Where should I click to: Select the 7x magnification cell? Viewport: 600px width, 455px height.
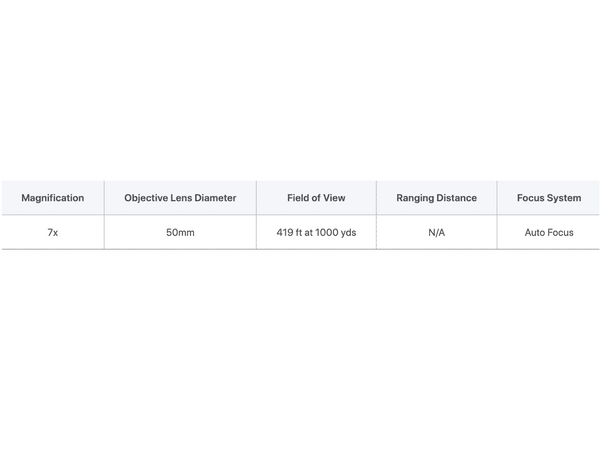point(52,232)
